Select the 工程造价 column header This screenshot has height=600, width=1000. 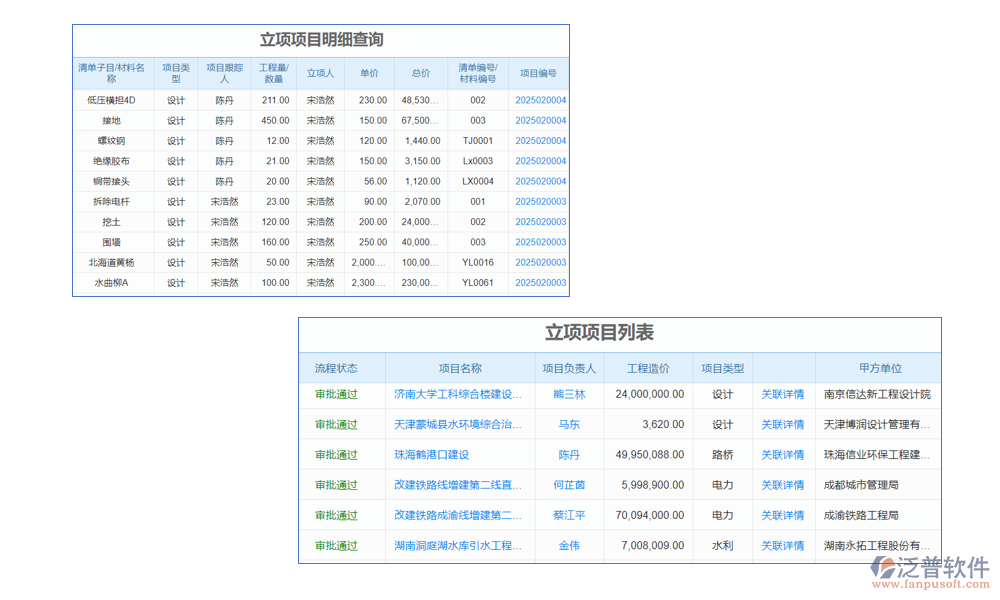(644, 367)
